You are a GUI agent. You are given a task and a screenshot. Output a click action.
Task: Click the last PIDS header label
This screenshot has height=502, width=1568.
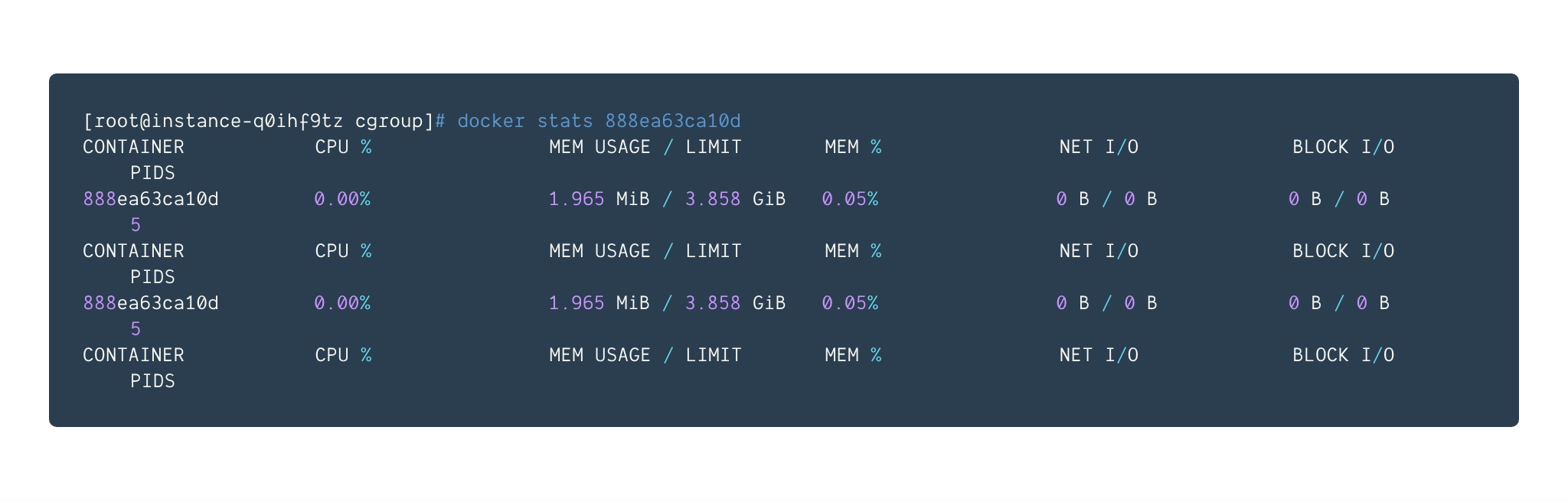[152, 381]
